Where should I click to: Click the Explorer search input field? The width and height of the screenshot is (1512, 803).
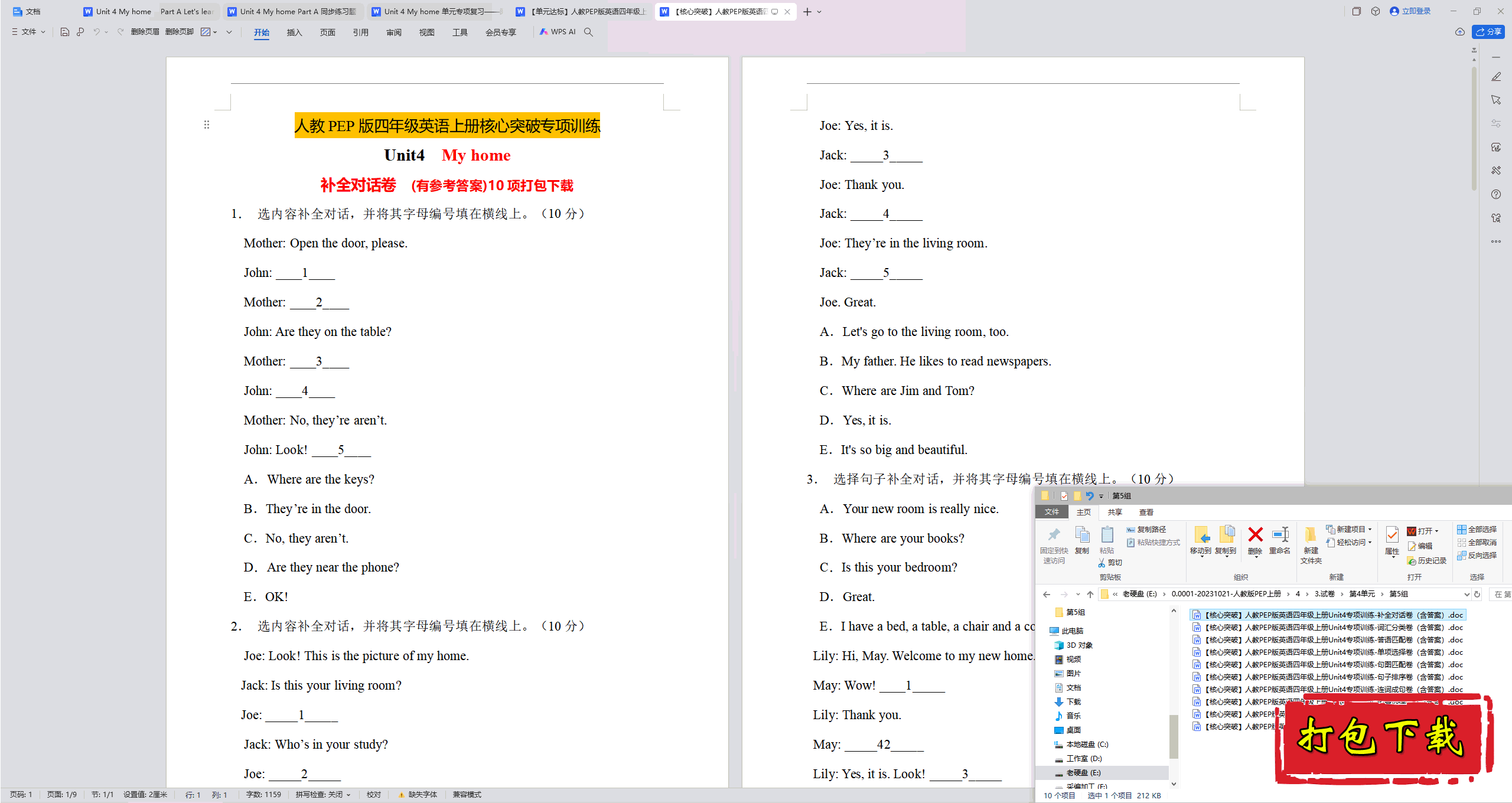pyautogui.click(x=1500, y=595)
